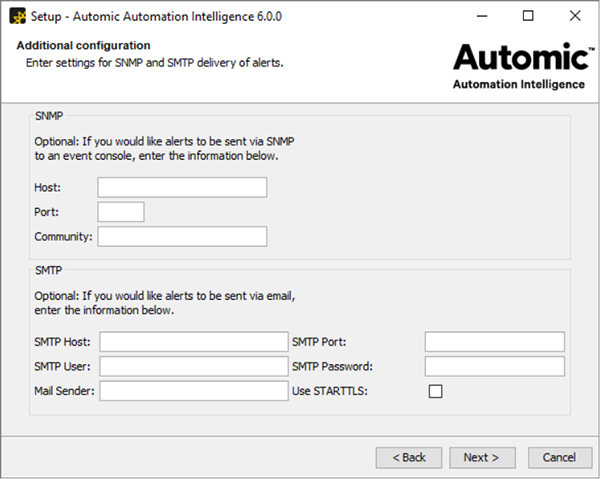Click the SMTP Host input field

click(194, 342)
